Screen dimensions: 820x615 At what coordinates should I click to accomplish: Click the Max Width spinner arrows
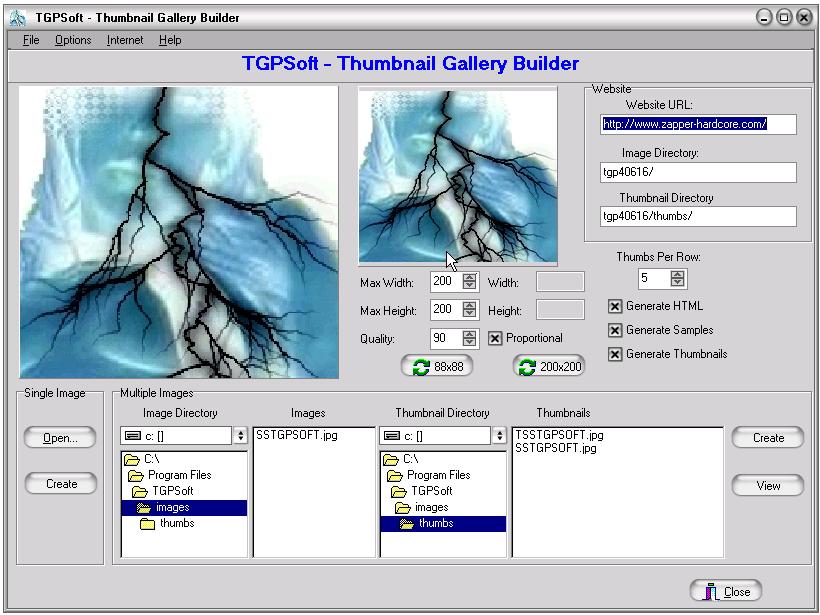pos(470,283)
